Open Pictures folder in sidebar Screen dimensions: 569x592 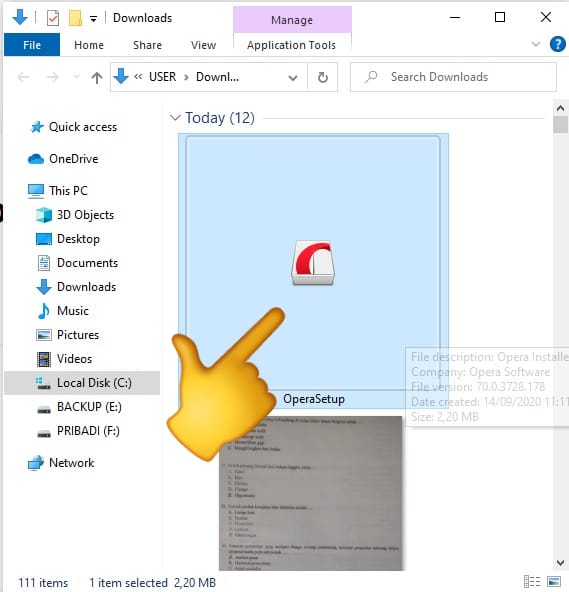point(78,335)
